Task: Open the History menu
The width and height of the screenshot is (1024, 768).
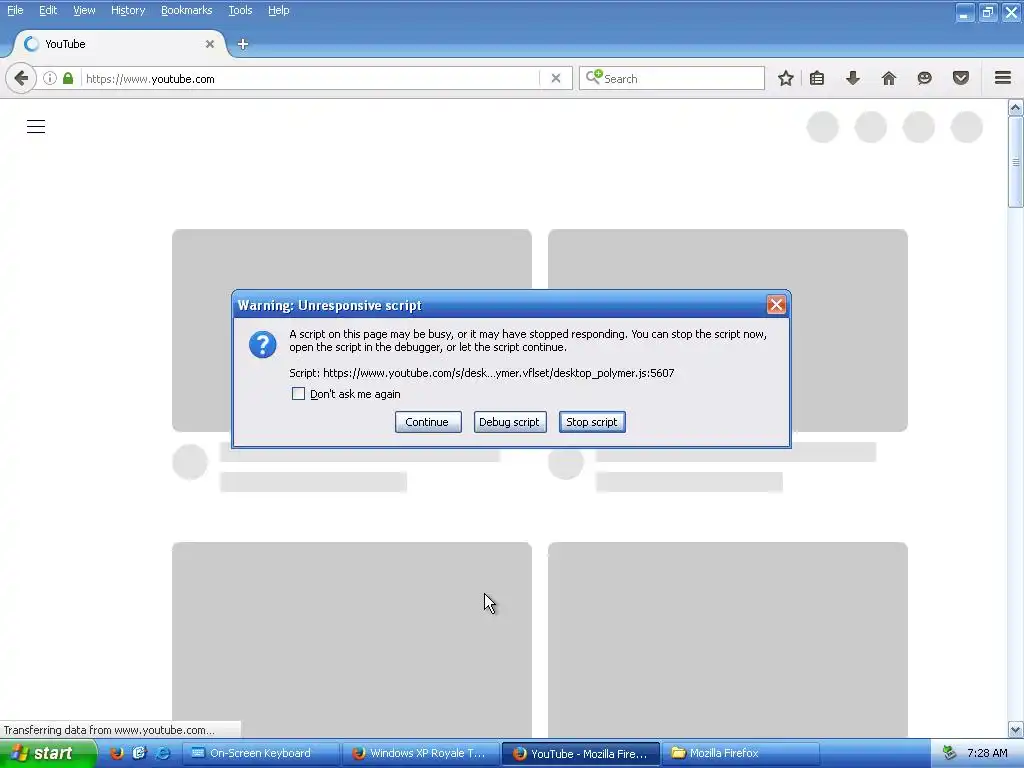Action: pos(128,10)
